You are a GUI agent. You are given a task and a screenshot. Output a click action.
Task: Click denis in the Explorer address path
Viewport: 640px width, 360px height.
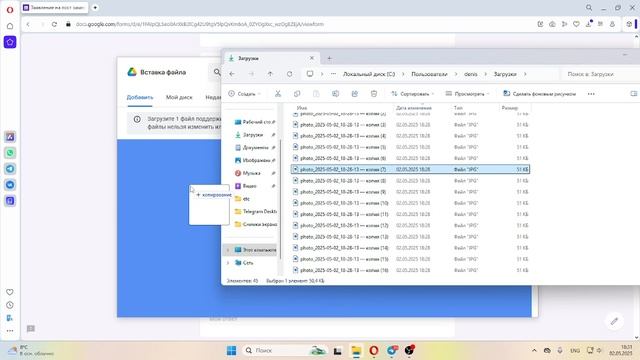pyautogui.click(x=471, y=74)
